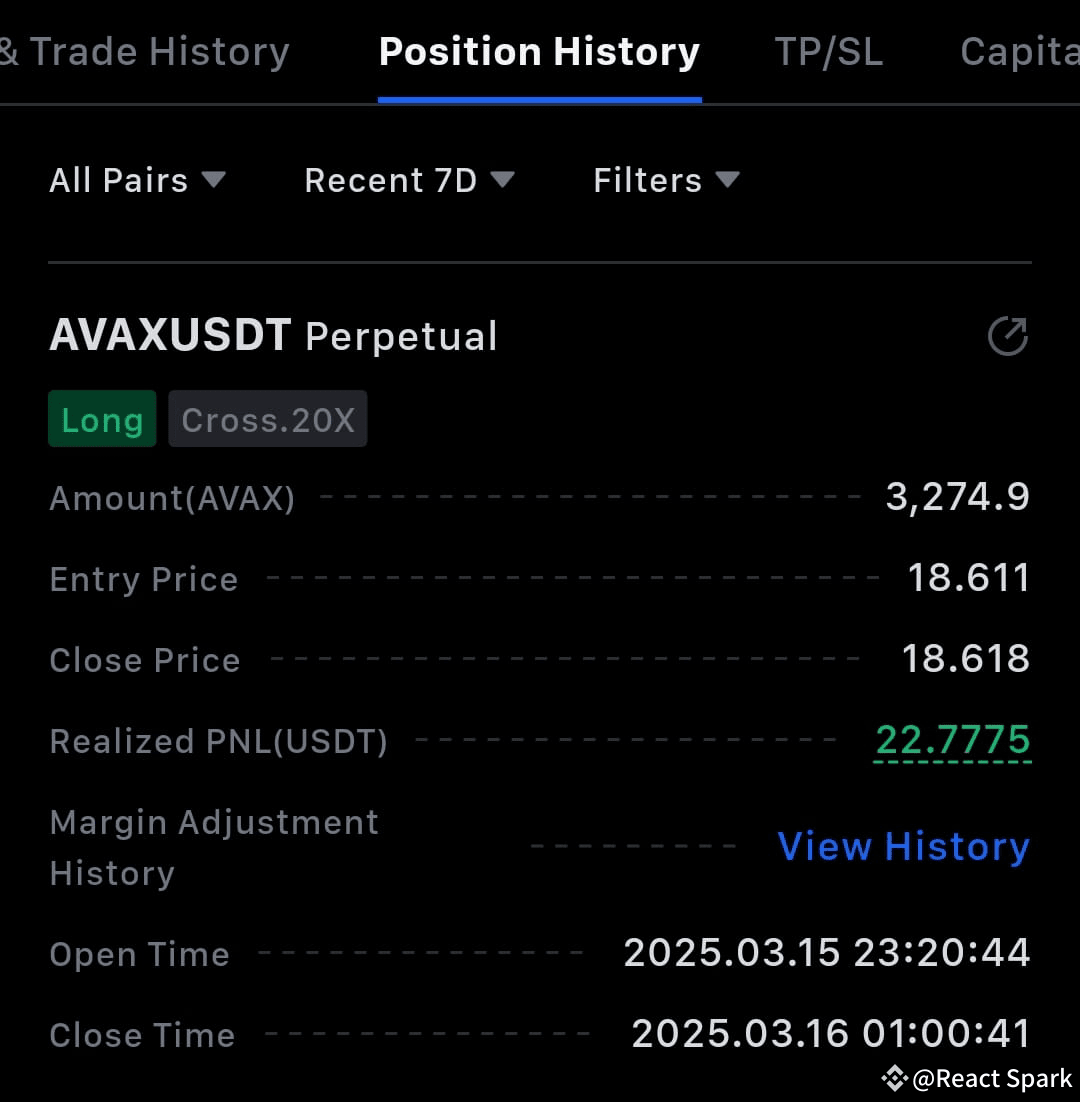The image size is (1080, 1102).
Task: Open the Capital tab
Action: pos(1020,52)
